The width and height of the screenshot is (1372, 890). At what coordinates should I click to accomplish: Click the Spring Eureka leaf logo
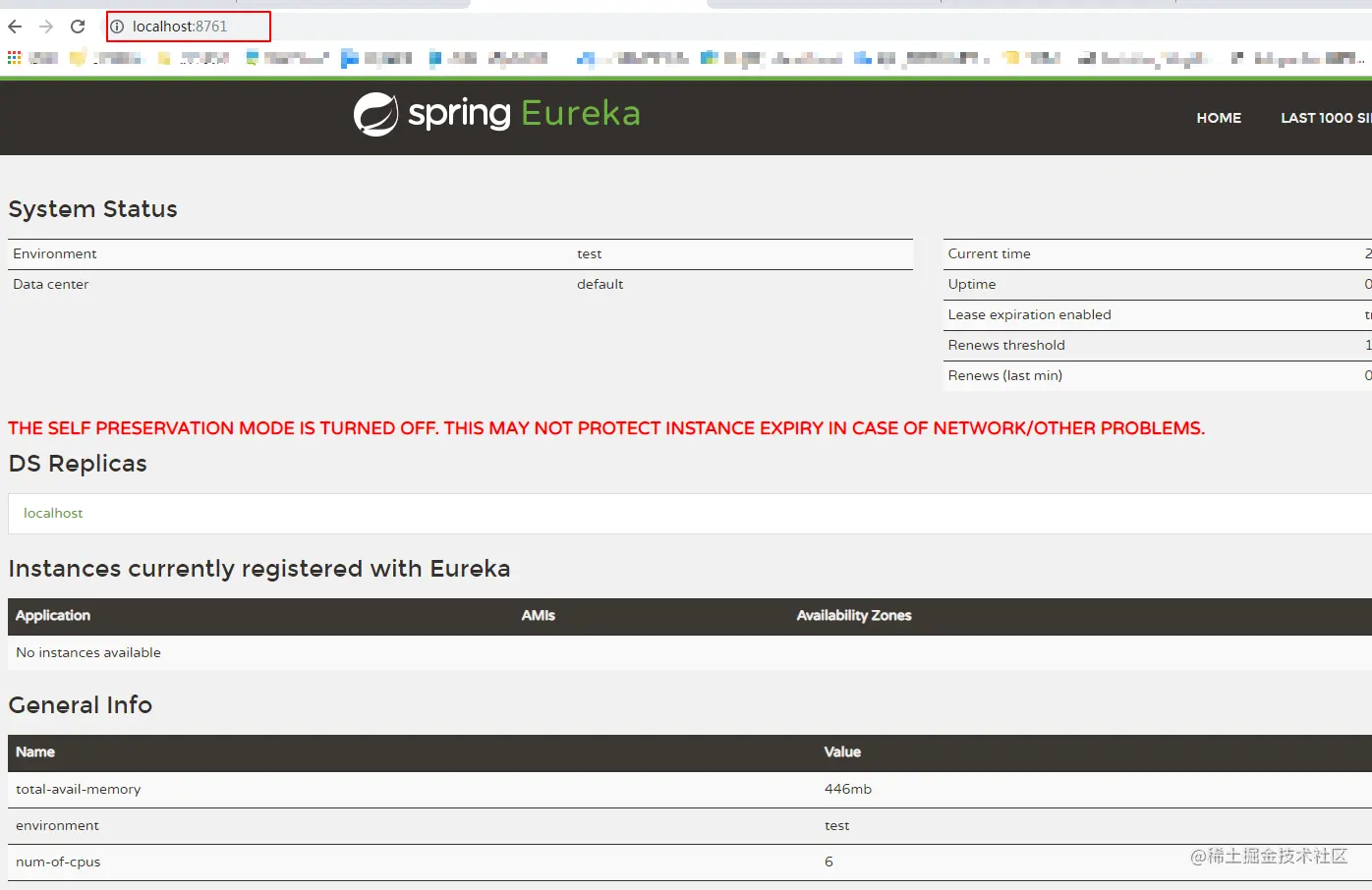(x=375, y=114)
